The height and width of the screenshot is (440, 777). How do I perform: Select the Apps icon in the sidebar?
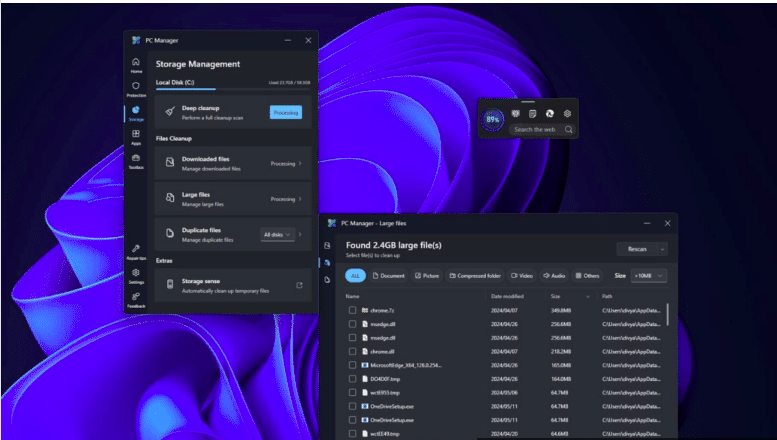click(x=136, y=136)
